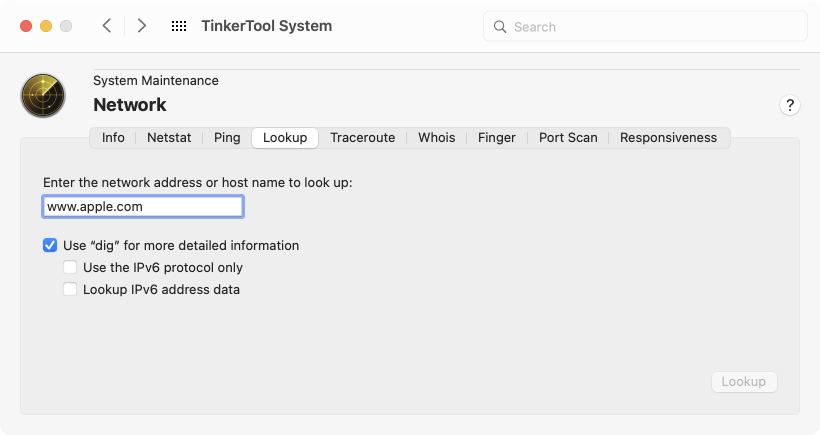Open help with the question mark button
820x435 pixels.
[x=790, y=105]
